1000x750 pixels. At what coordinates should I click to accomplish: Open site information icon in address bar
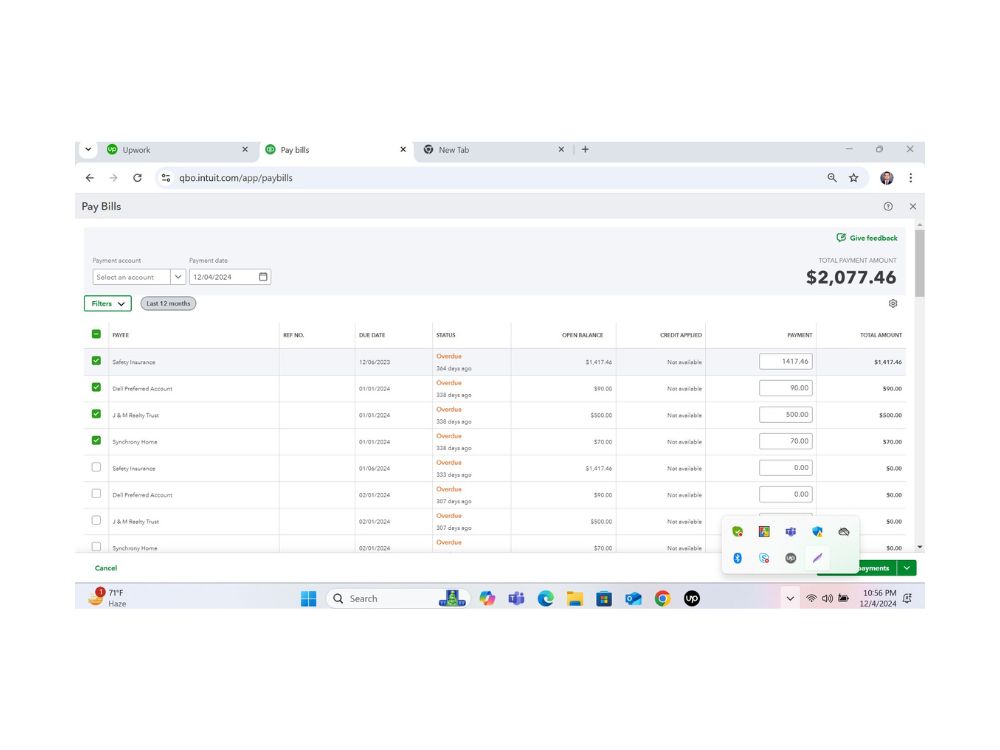click(x=166, y=178)
